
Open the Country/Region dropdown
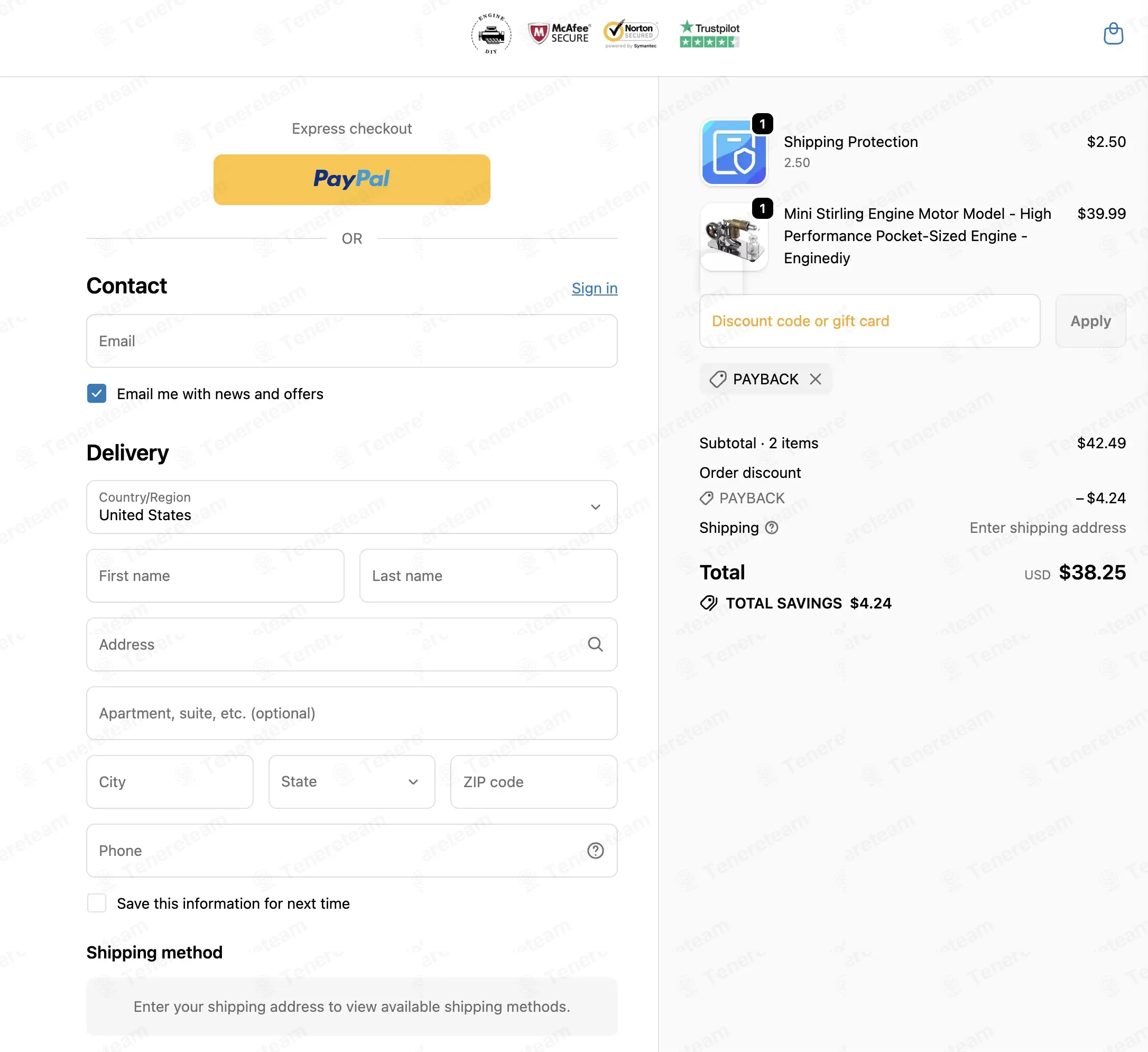click(x=352, y=507)
